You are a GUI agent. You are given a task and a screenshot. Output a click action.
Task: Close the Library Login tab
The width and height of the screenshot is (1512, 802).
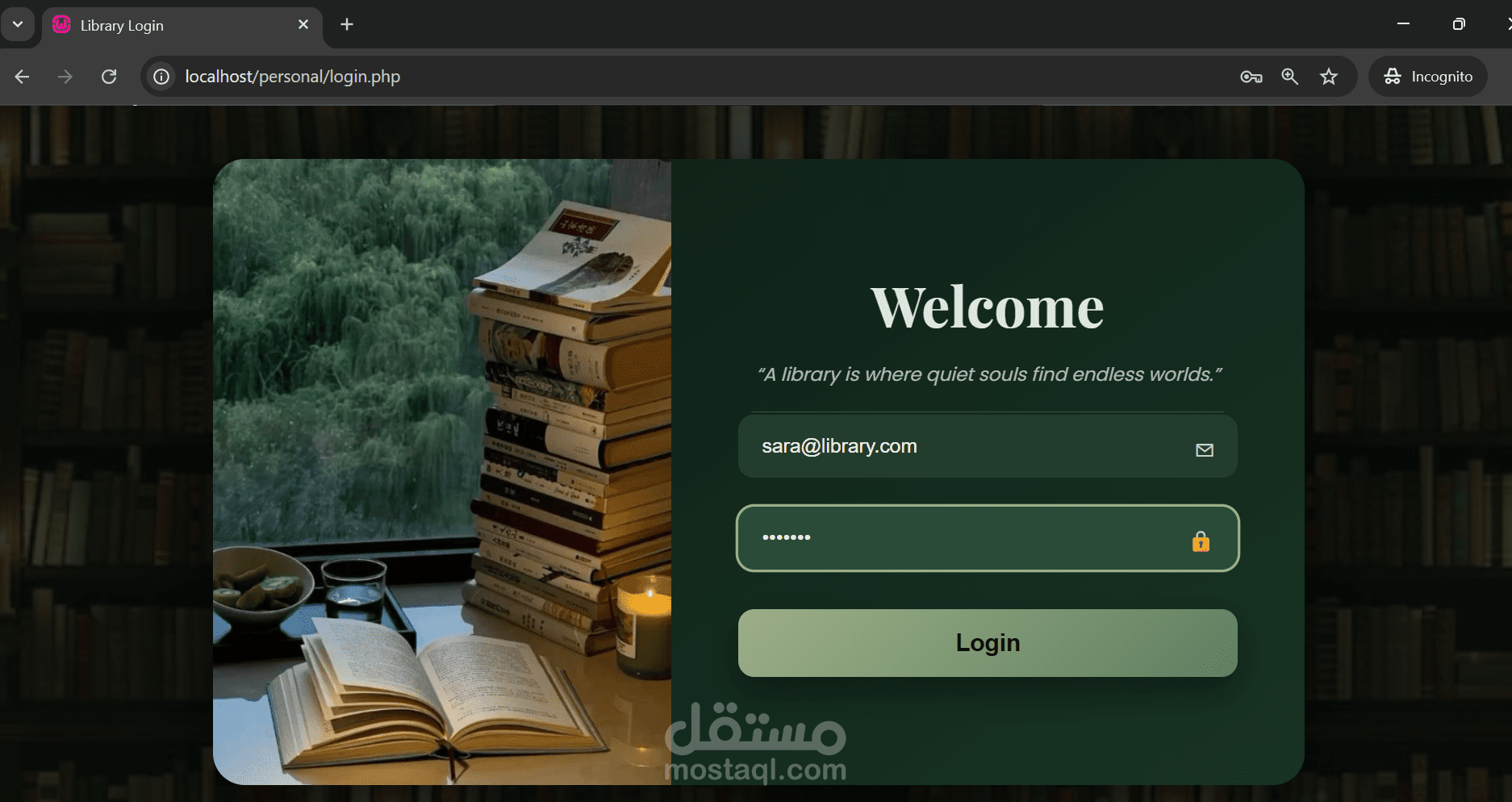pyautogui.click(x=303, y=25)
